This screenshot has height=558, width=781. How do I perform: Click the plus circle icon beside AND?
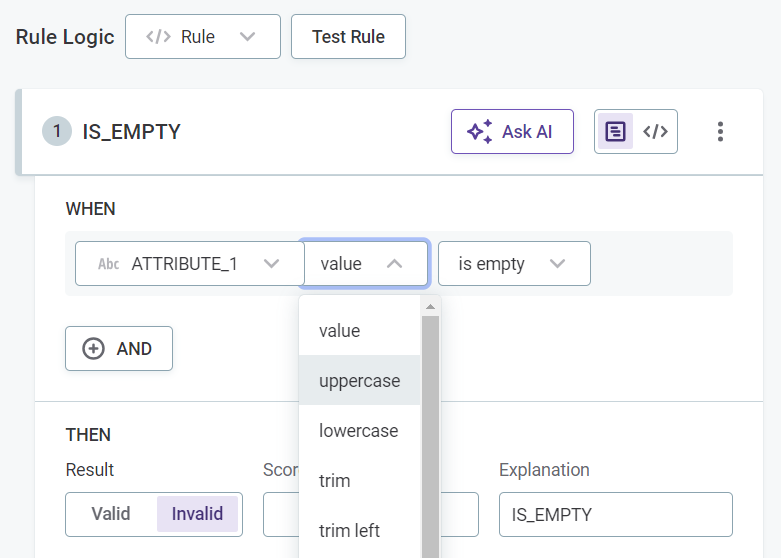point(93,349)
